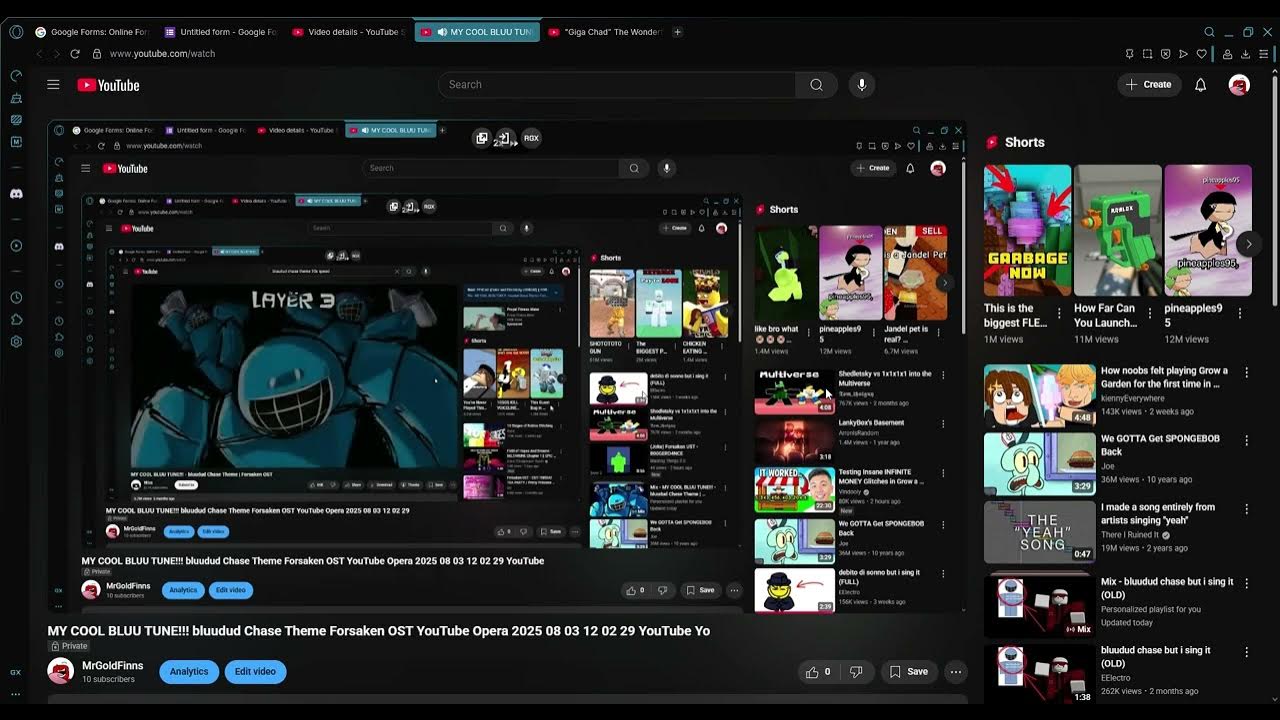Click the address bar padlock icon
The width and height of the screenshot is (1280, 720).
coord(98,54)
